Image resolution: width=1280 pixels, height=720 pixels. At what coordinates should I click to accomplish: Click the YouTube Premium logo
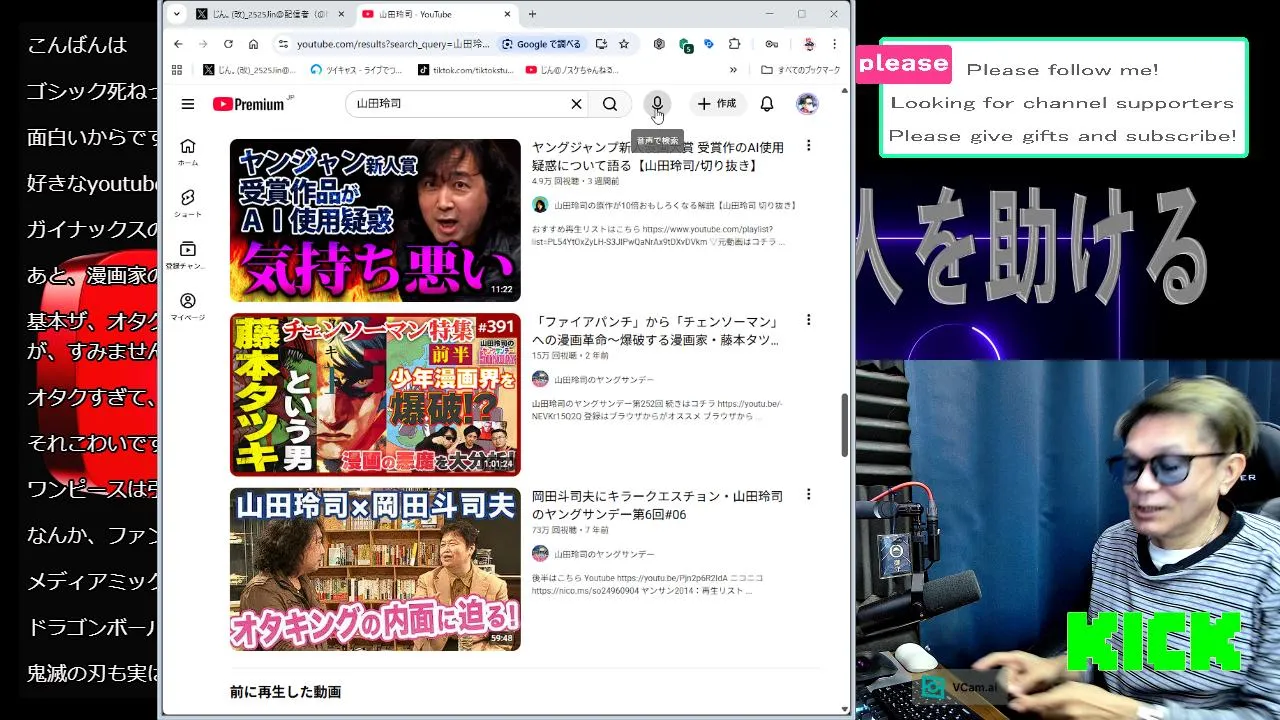tap(250, 104)
